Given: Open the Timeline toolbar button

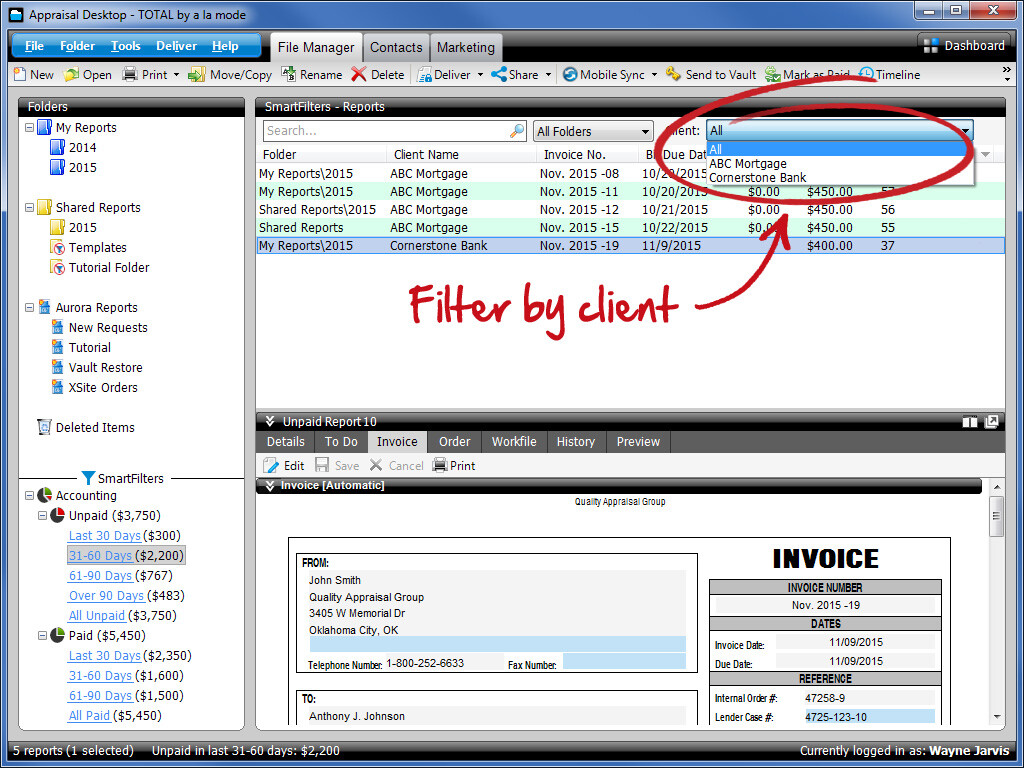Looking at the screenshot, I should coord(889,74).
